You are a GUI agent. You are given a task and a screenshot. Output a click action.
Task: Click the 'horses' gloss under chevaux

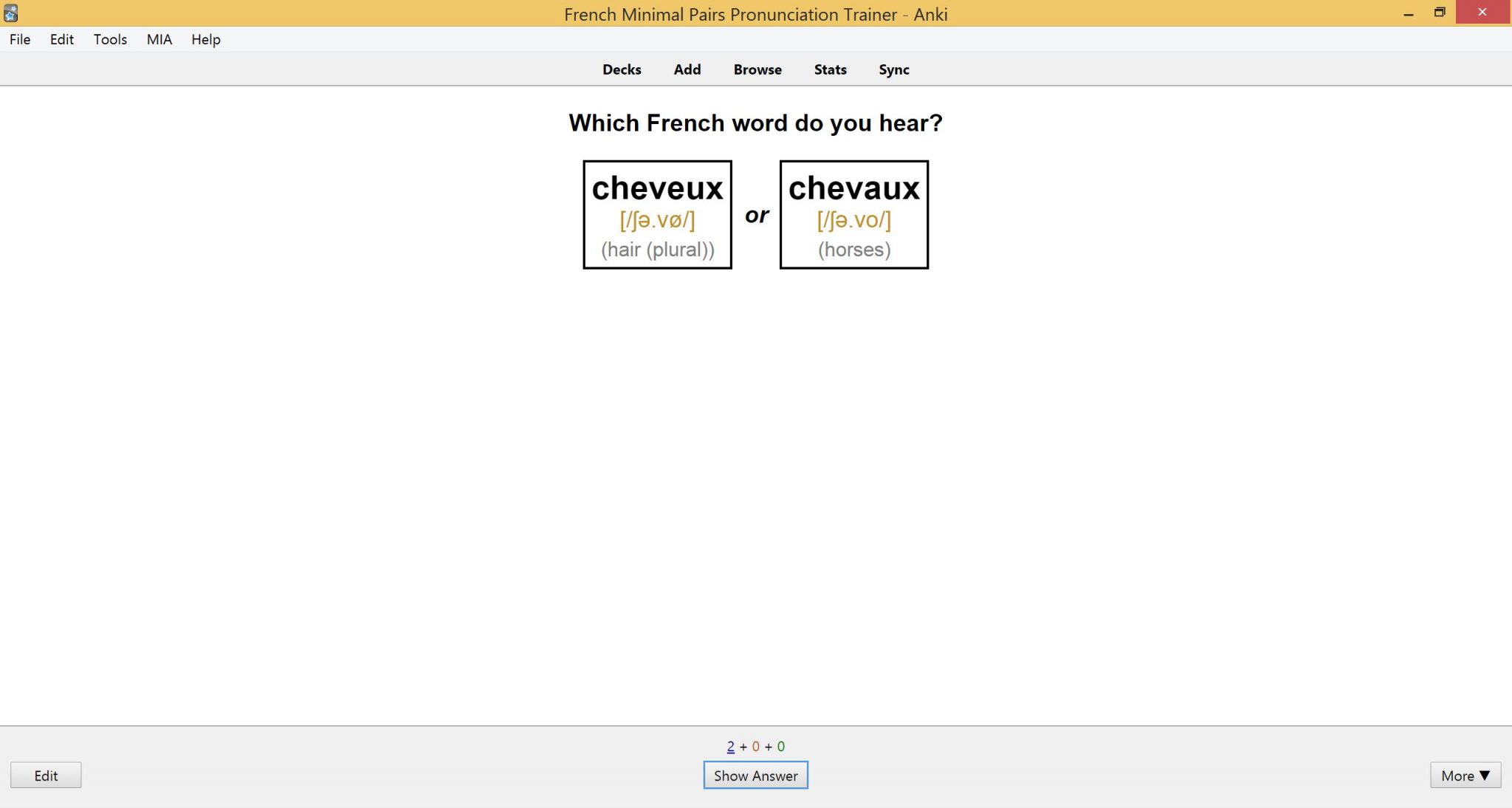853,250
